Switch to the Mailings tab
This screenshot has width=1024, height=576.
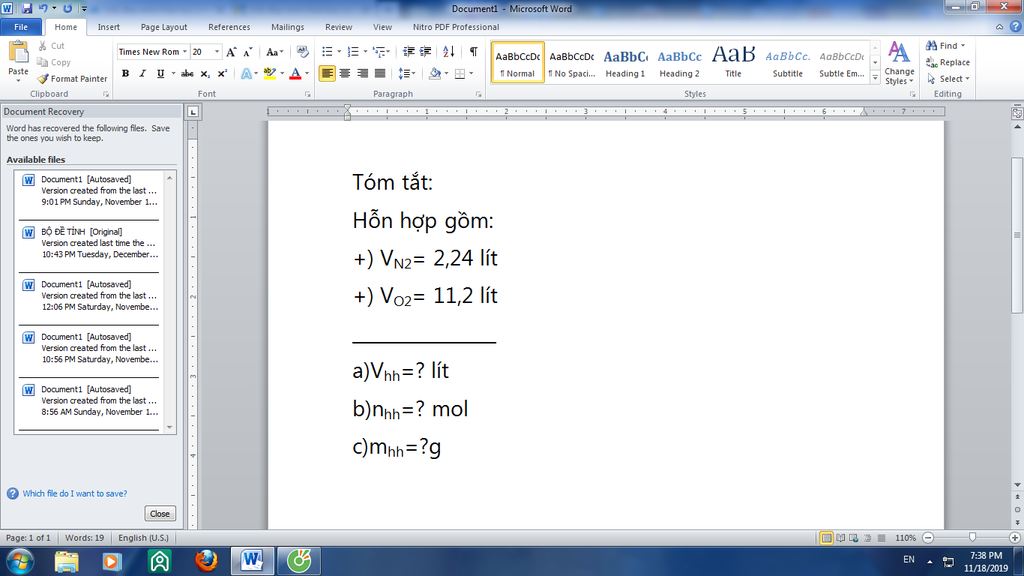pos(287,27)
